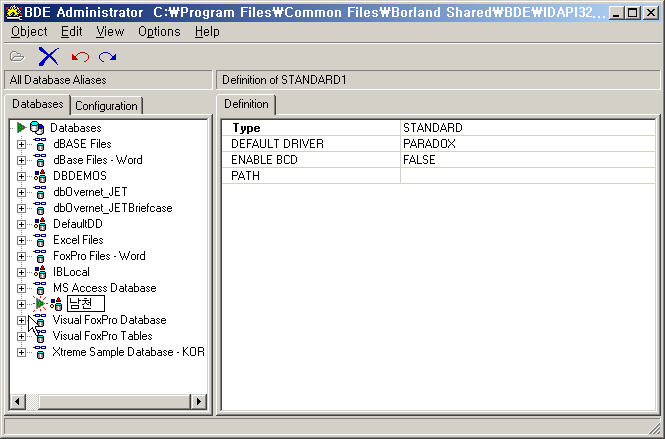Click the blue X Delete toolbar icon
The height and width of the screenshot is (439, 665).
pos(48,56)
